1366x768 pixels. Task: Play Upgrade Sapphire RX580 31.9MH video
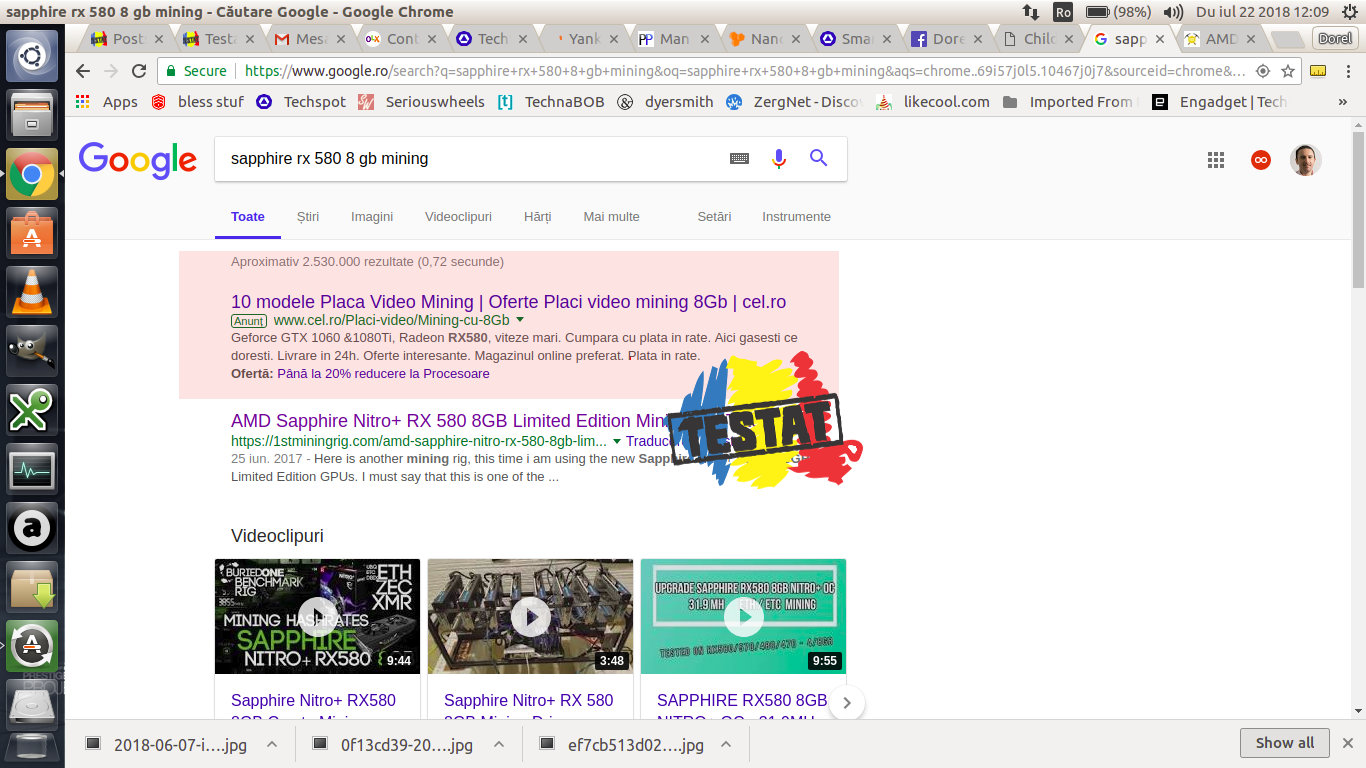pyautogui.click(x=743, y=616)
